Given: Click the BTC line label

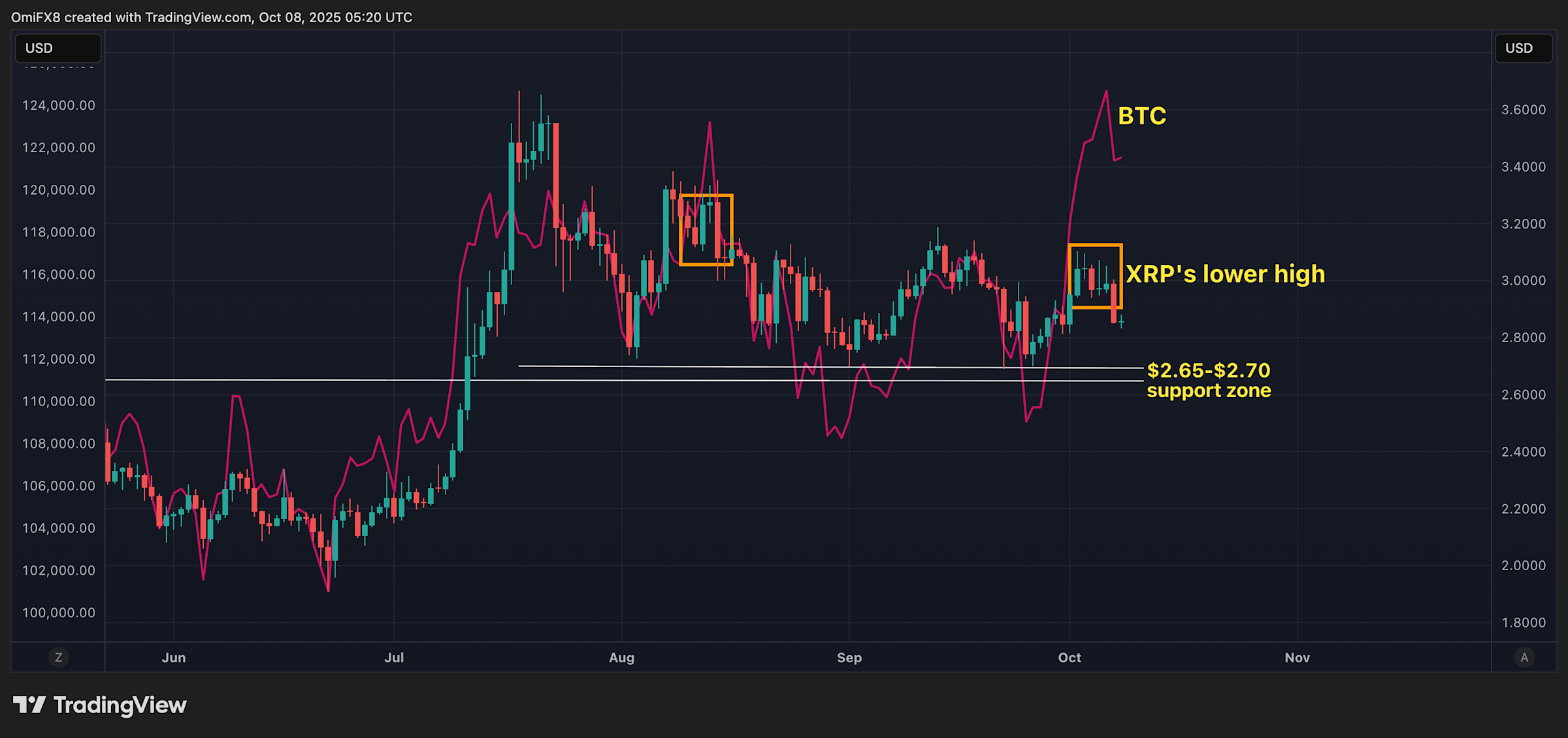Looking at the screenshot, I should pyautogui.click(x=1141, y=116).
